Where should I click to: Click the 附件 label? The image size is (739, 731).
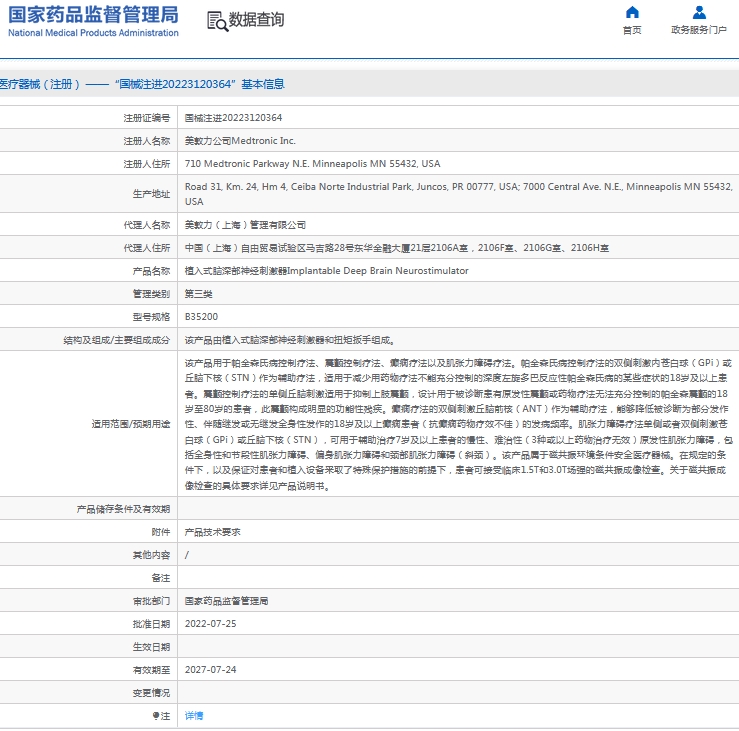pos(161,532)
